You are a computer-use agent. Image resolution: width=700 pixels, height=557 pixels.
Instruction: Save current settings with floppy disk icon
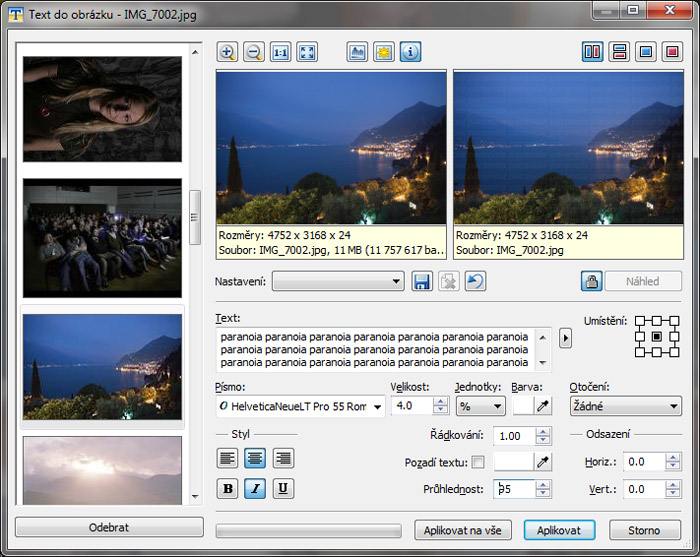[x=422, y=282]
